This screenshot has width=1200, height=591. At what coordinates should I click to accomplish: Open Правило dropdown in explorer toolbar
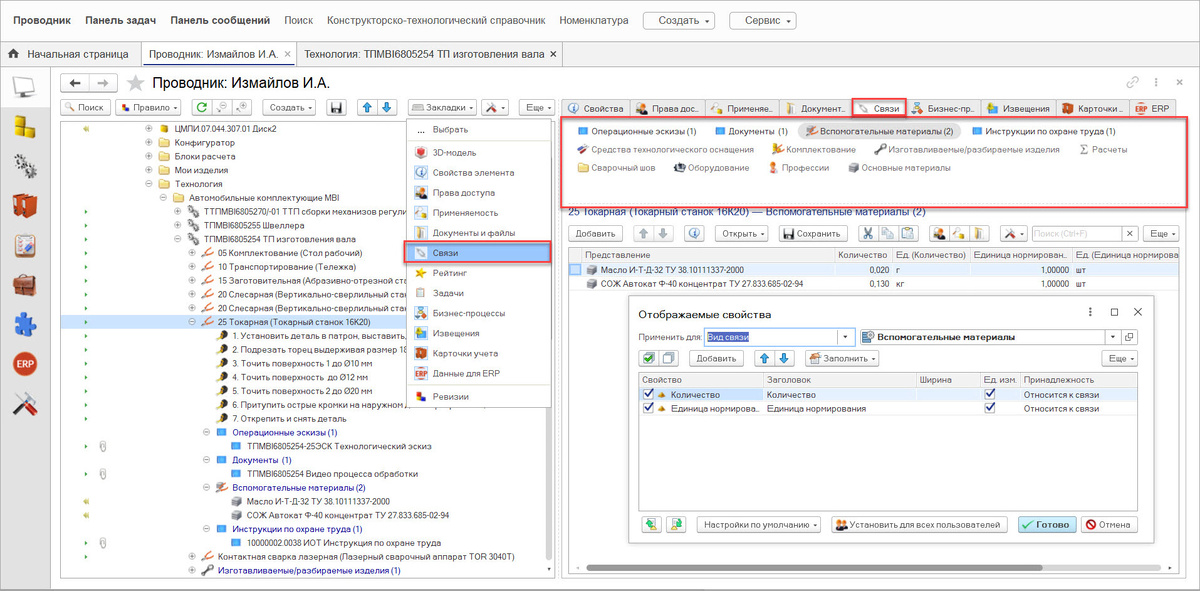(149, 107)
